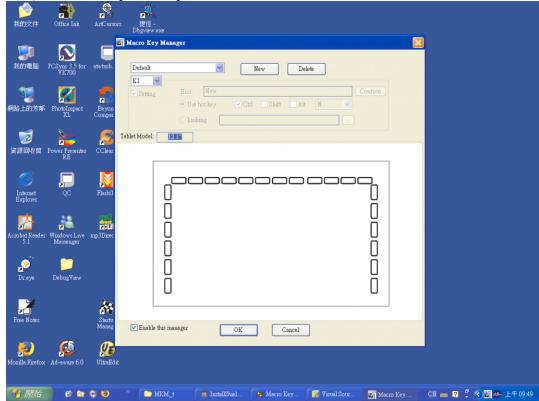539x401 pixels.
Task: Toggle the Shift modifier checkbox
Action: tap(264, 104)
